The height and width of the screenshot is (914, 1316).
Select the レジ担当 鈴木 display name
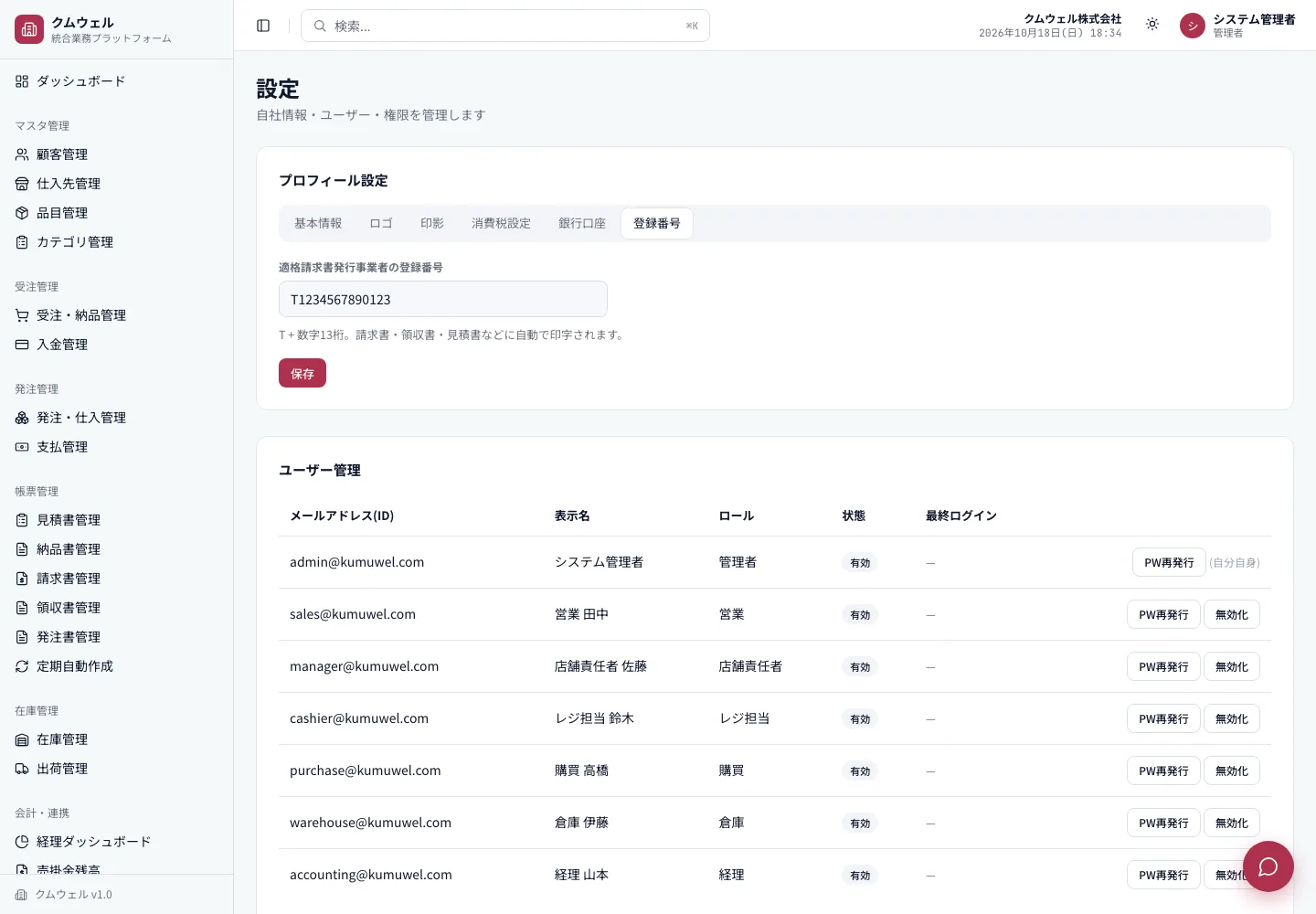[594, 718]
